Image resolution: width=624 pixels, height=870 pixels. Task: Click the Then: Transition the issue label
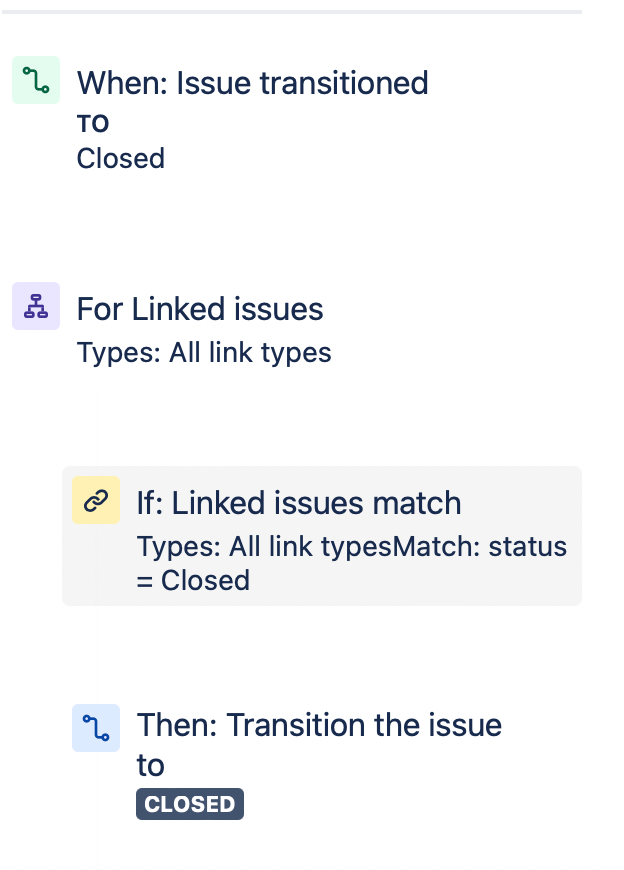pyautogui.click(x=319, y=725)
